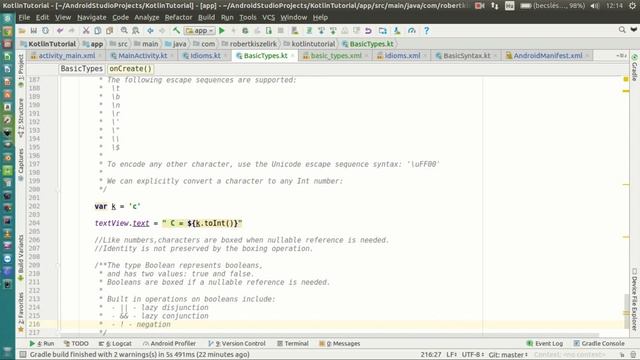640x360 pixels.
Task: Toggle the Device File Explorer panel
Action: [x=634, y=299]
